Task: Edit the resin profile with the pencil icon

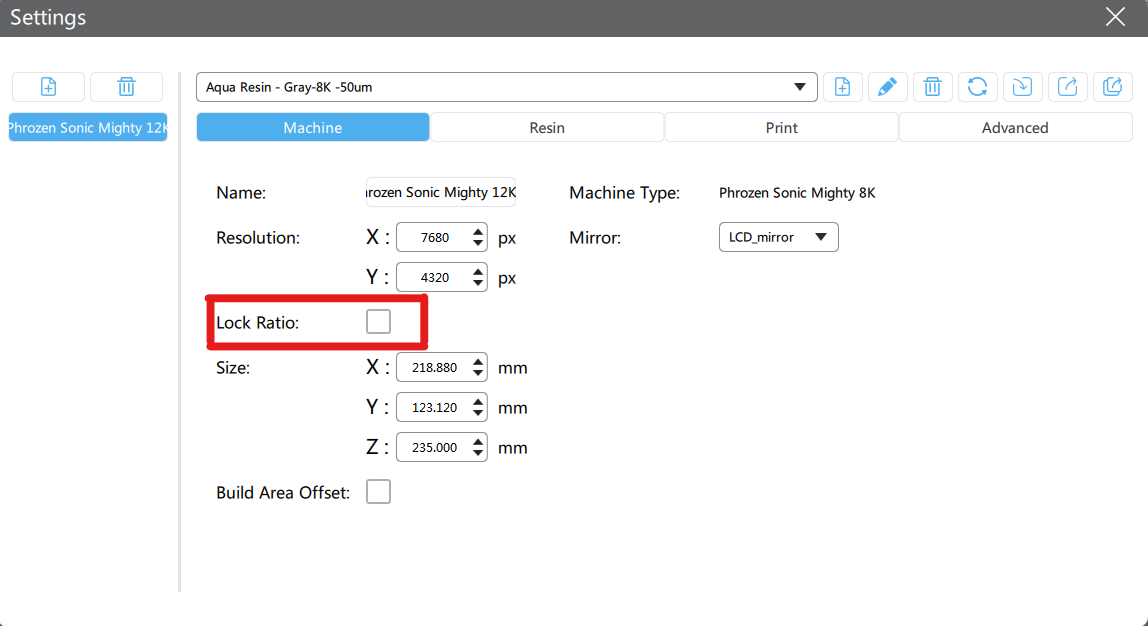Action: (887, 87)
